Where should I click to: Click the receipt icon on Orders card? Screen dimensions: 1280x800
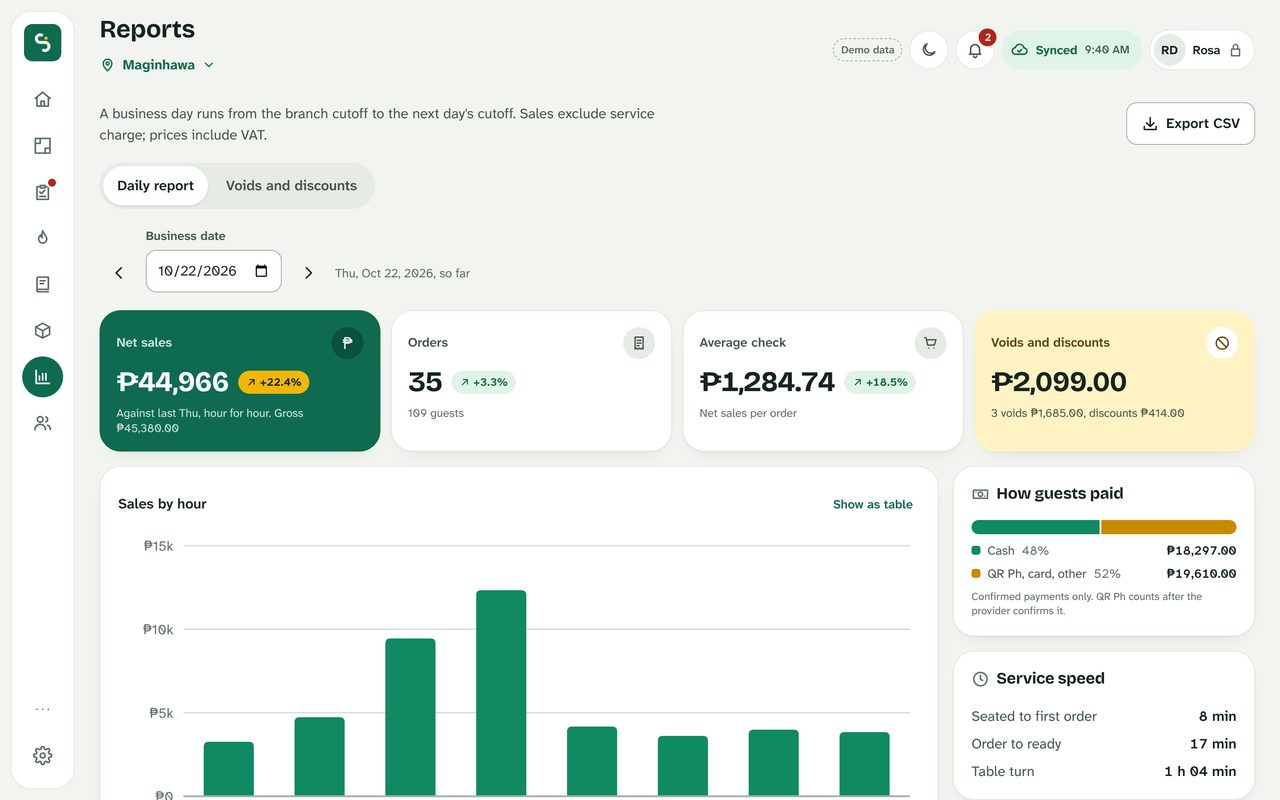tap(639, 343)
